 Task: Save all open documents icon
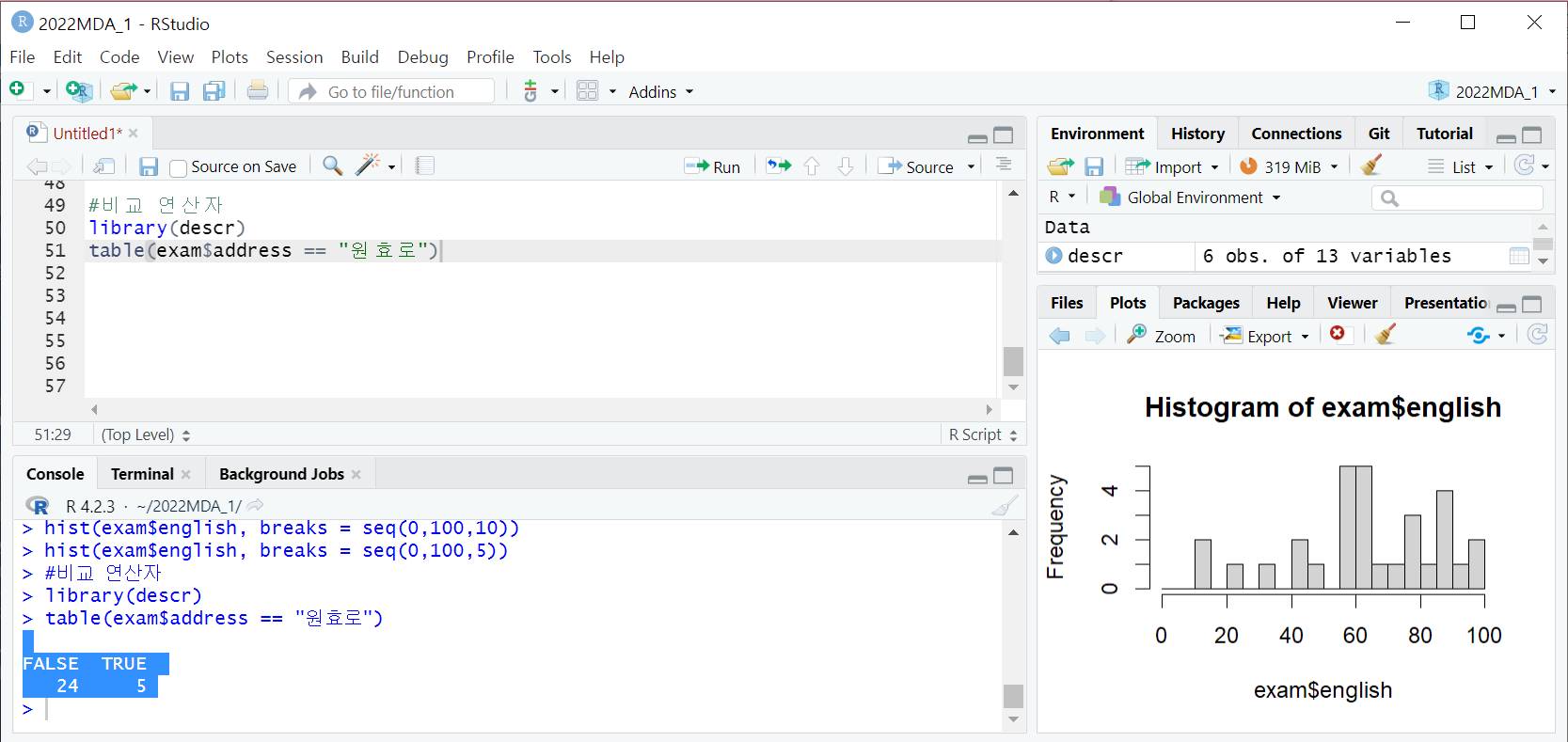click(x=214, y=90)
